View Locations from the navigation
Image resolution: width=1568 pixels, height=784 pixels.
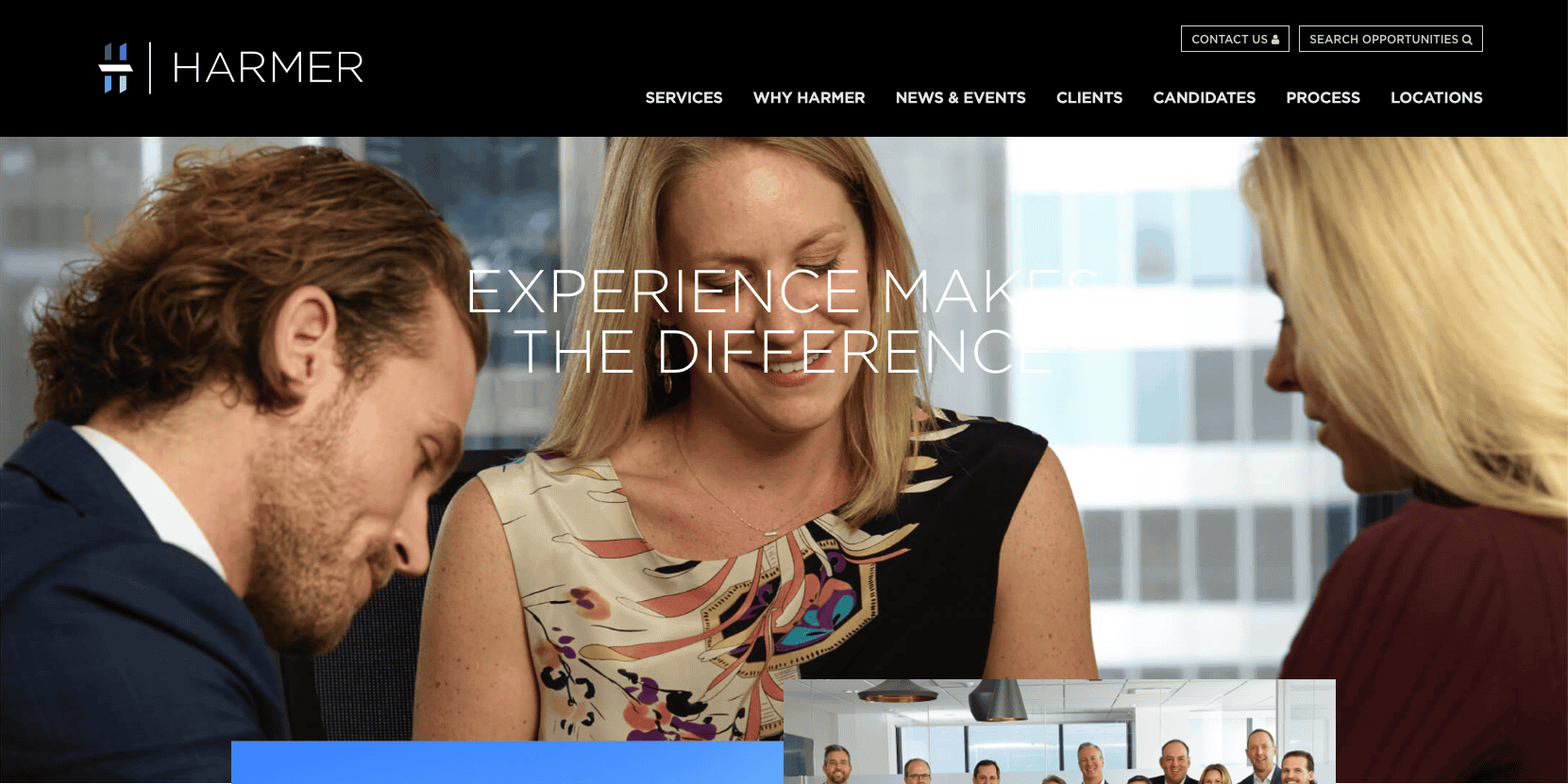(x=1436, y=97)
